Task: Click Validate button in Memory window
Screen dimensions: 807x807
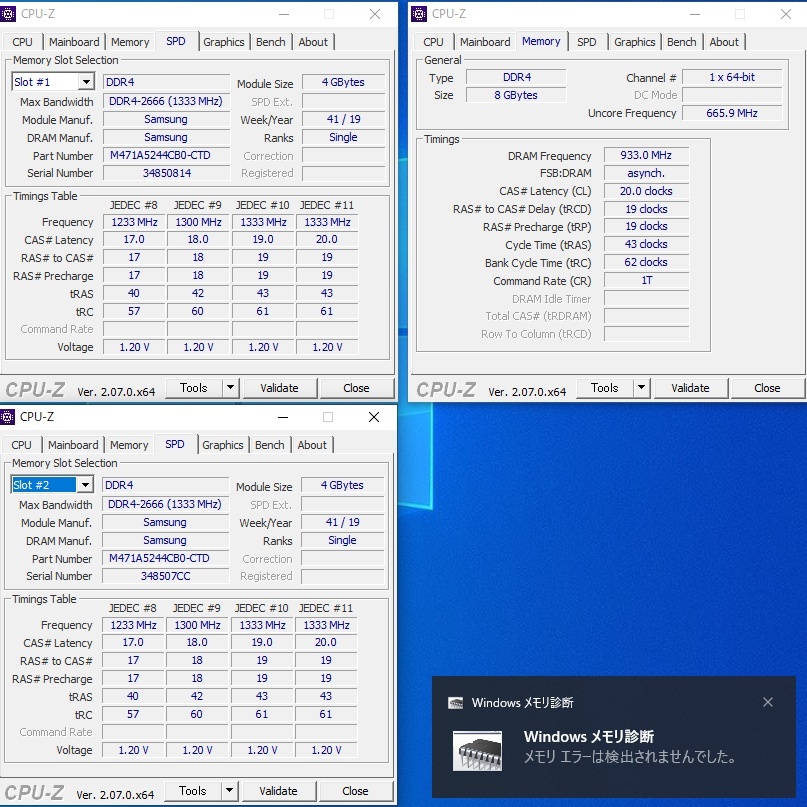Action: tap(690, 388)
